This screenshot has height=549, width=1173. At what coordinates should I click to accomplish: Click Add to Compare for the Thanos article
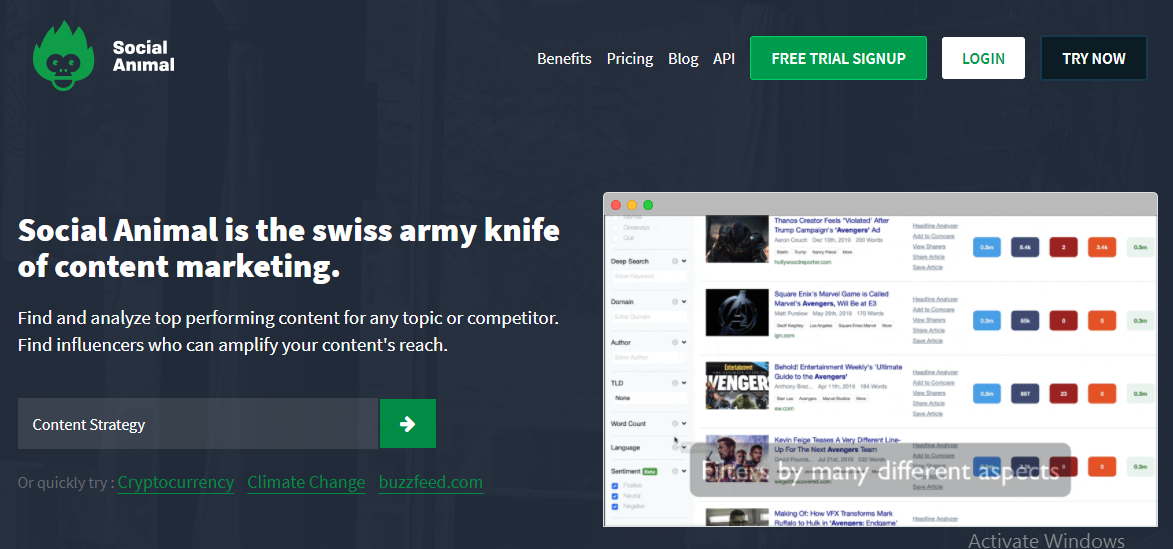point(934,236)
